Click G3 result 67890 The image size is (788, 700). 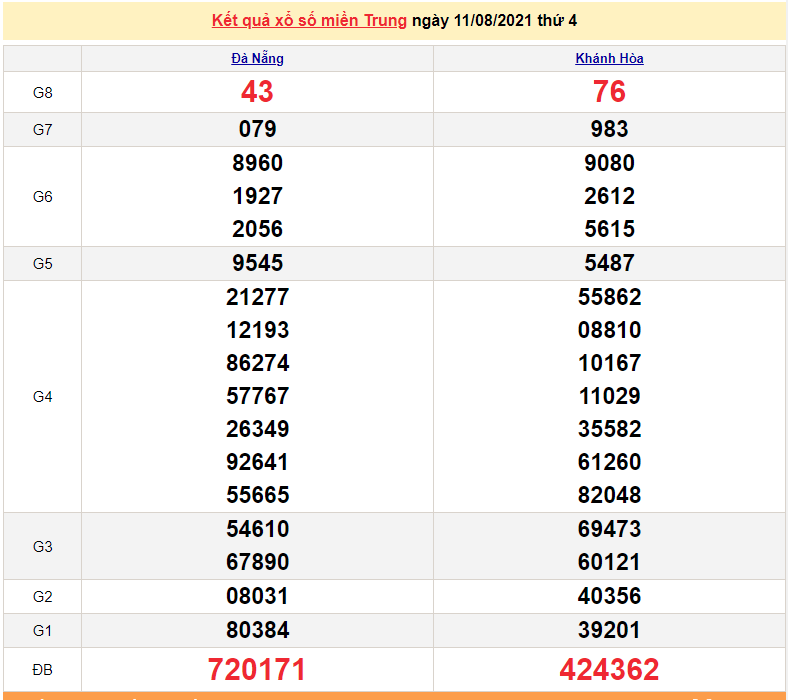[257, 562]
